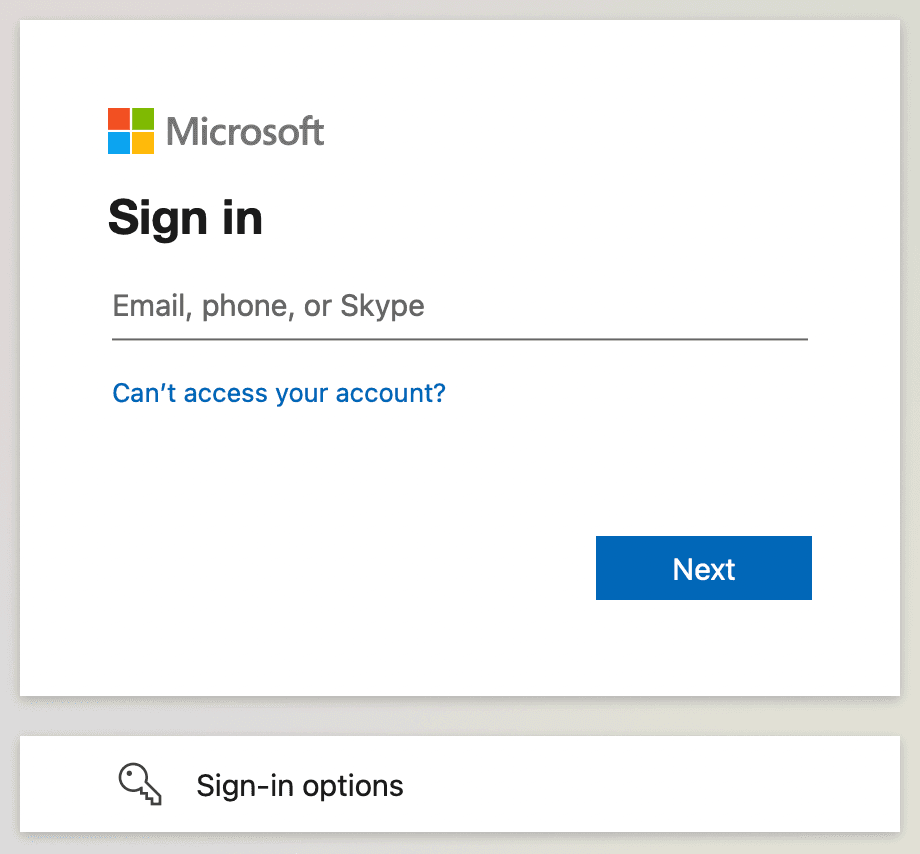Click the word Skype in the placeholder
The height and width of the screenshot is (854, 920).
tap(382, 306)
